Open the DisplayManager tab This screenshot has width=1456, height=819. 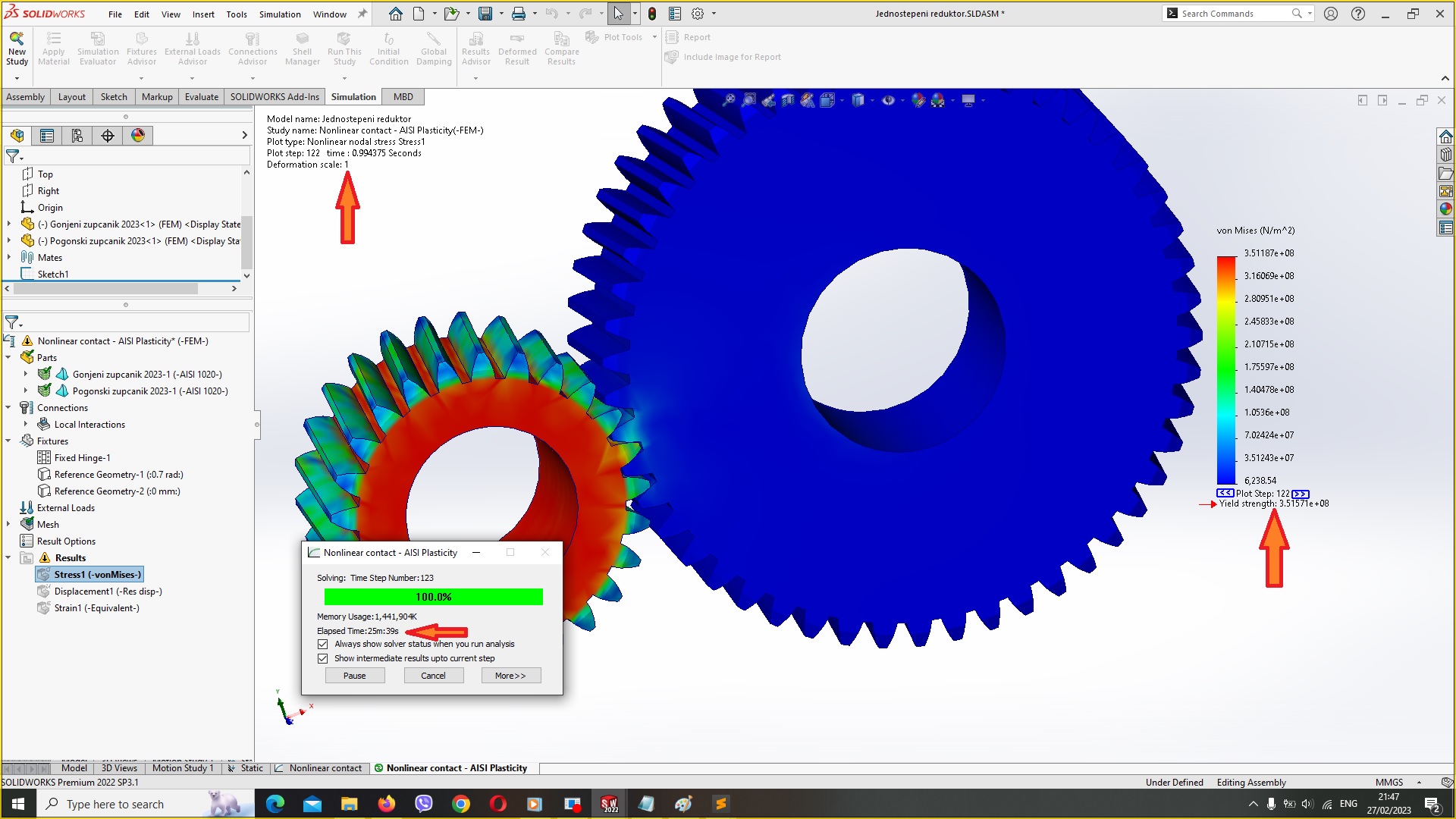[x=138, y=136]
